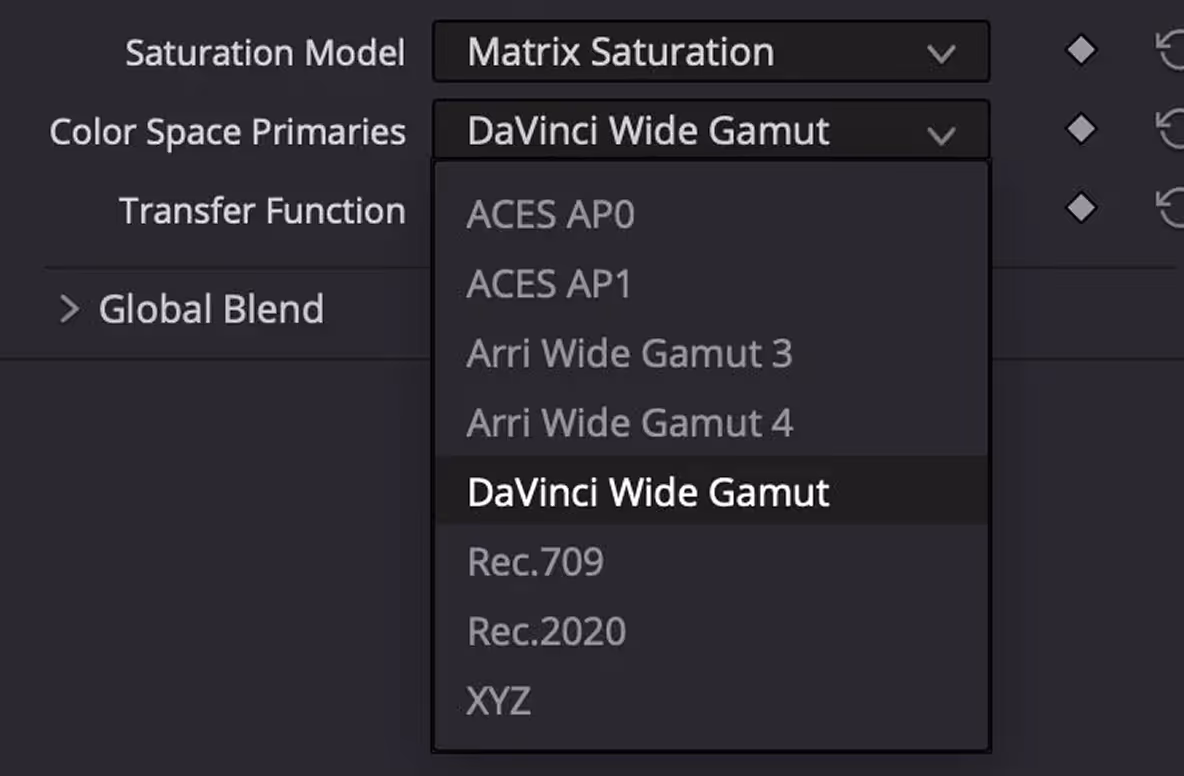Click the Color Space Primaries label
The width and height of the screenshot is (1184, 776).
(227, 132)
